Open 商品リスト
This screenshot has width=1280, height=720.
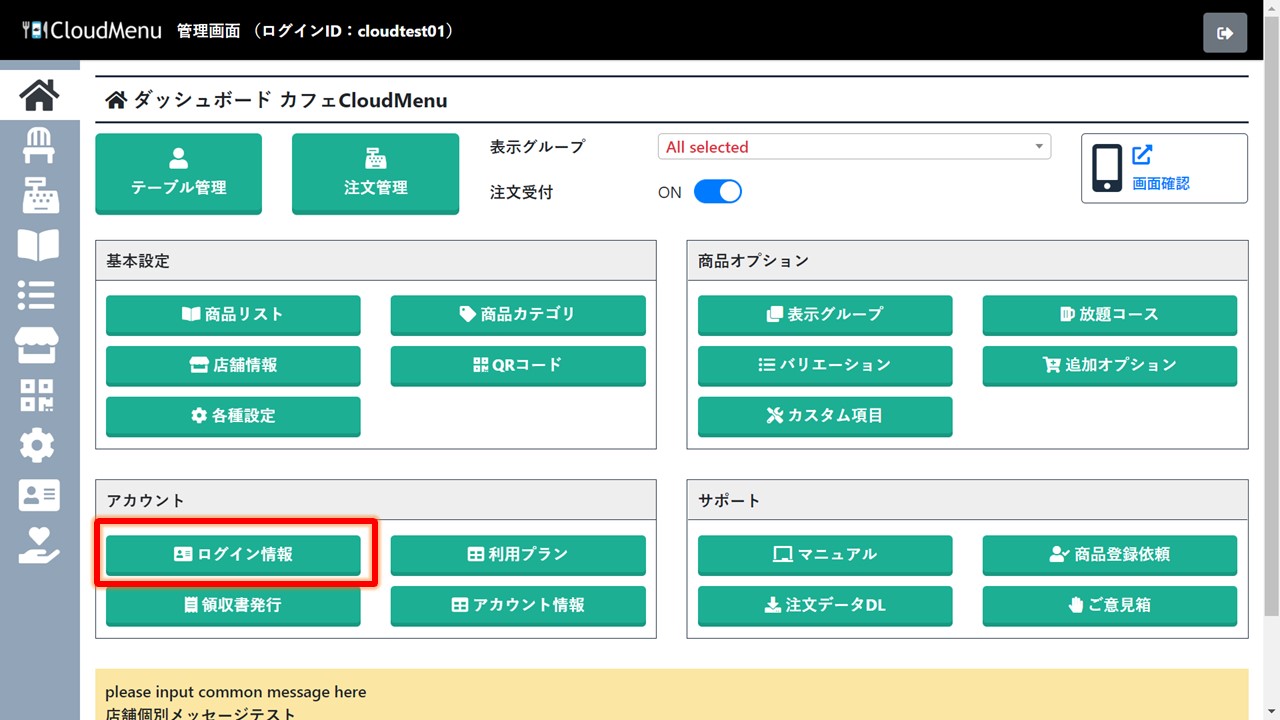pyautogui.click(x=233, y=315)
